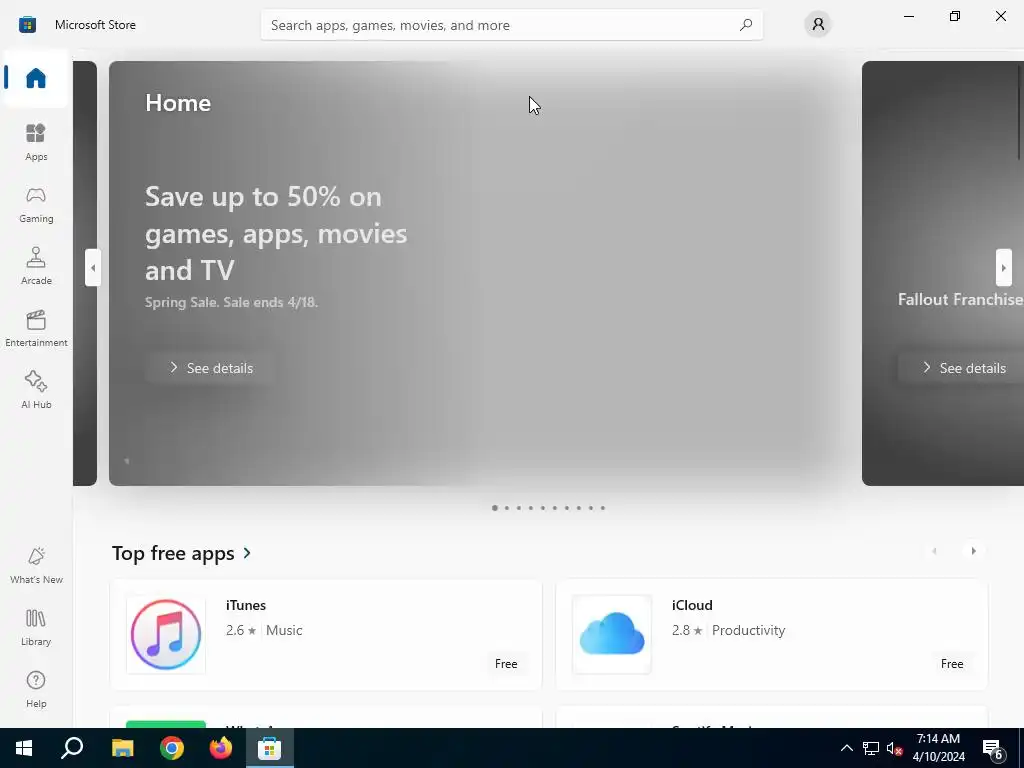Open the Help menu

coord(36,689)
